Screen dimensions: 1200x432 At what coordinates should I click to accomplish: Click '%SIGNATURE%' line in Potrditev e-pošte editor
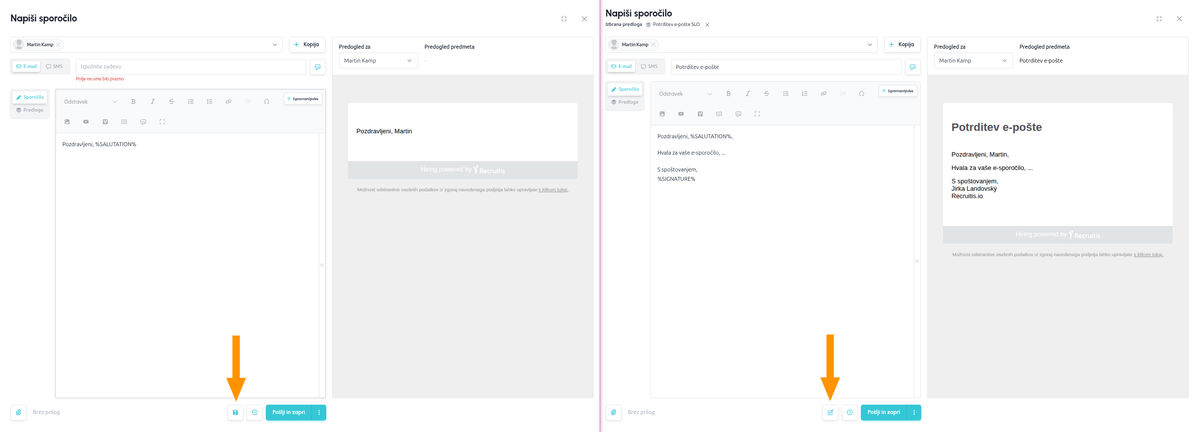(676, 178)
